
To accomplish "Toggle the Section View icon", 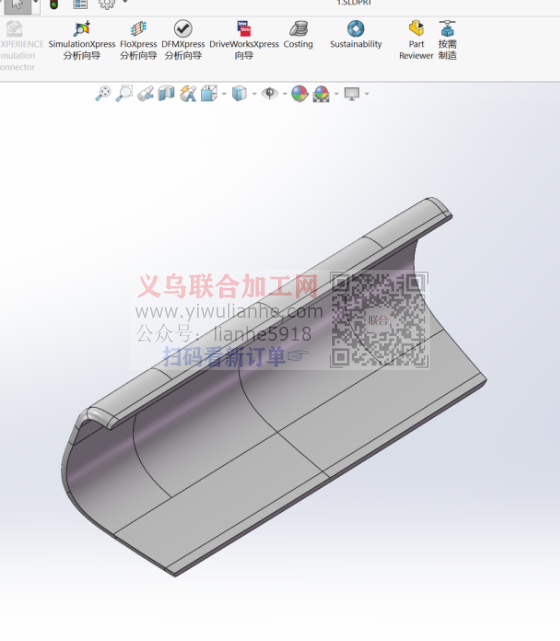I will pos(166,94).
